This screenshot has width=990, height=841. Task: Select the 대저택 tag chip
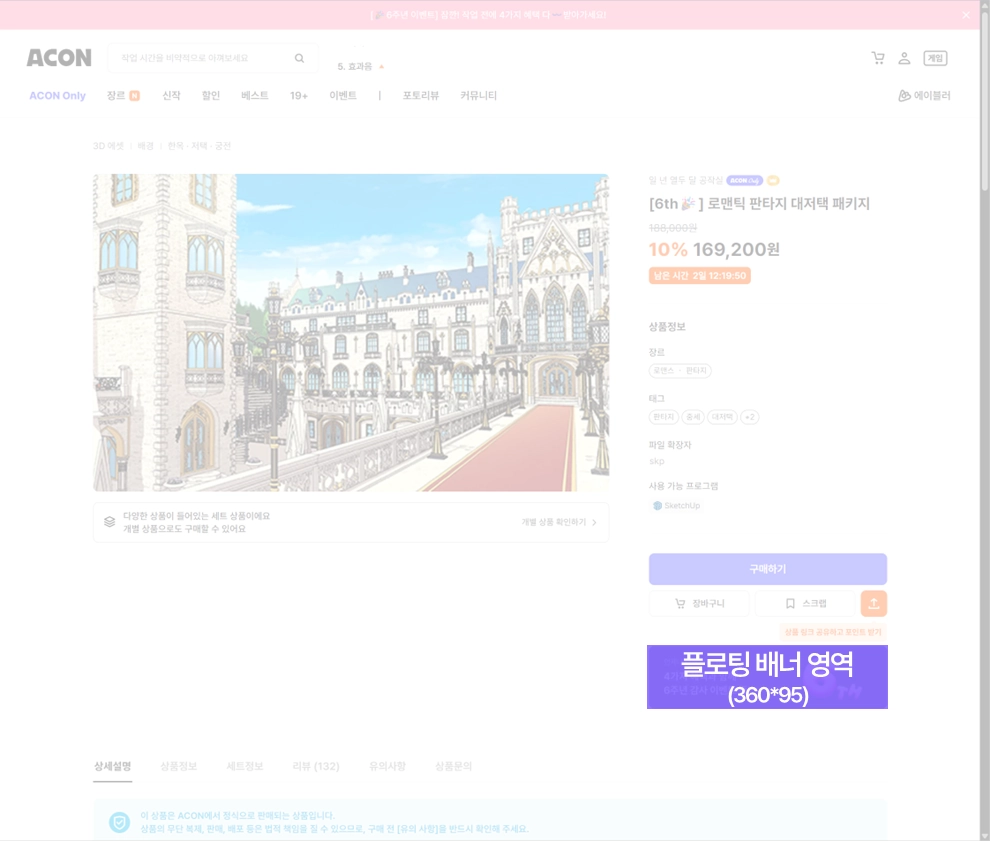click(x=722, y=417)
